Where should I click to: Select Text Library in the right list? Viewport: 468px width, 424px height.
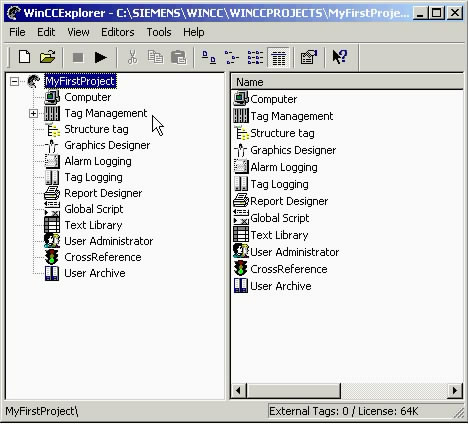[279, 235]
